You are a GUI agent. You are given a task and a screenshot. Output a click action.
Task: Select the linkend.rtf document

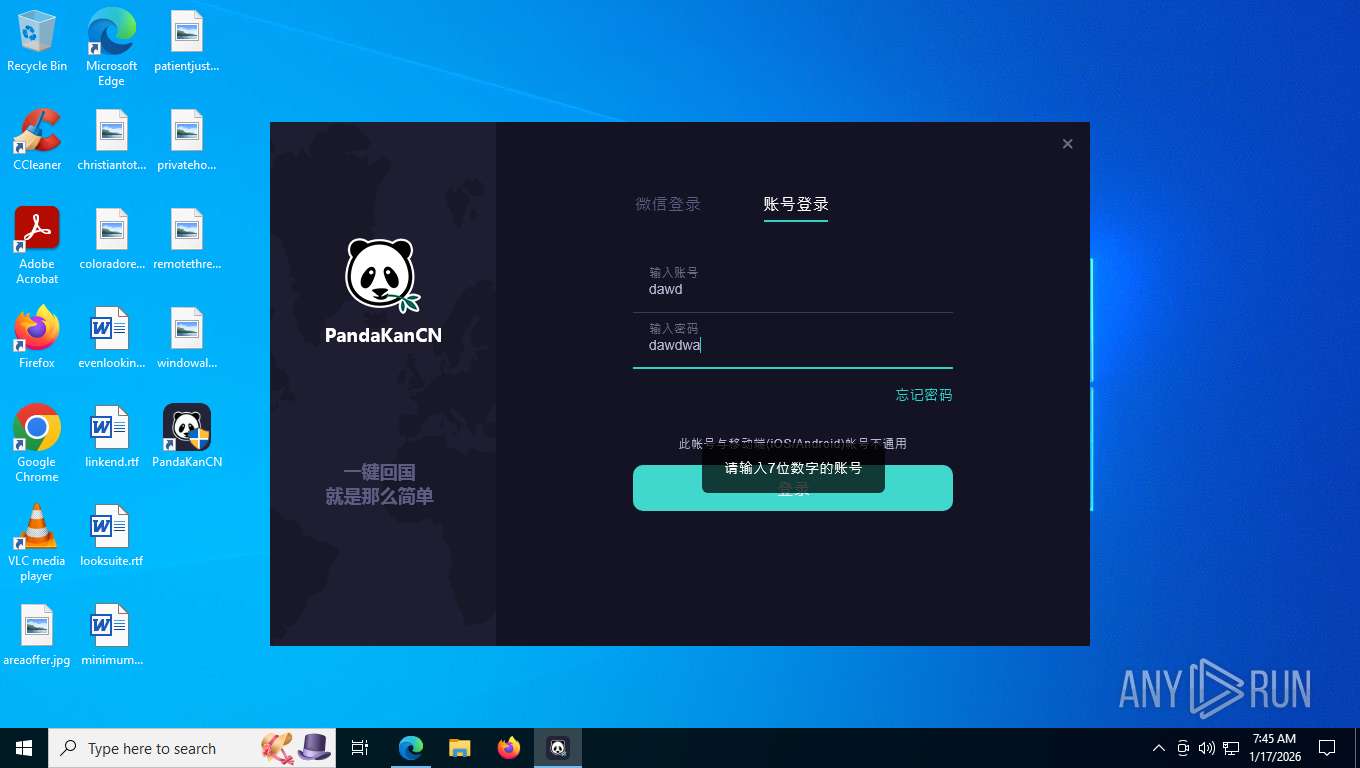(x=112, y=437)
